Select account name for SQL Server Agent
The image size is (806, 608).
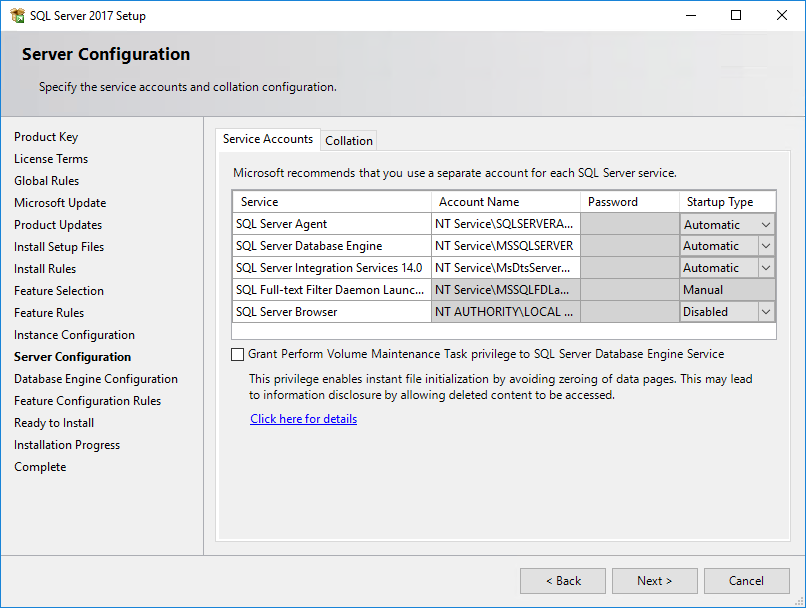[506, 224]
